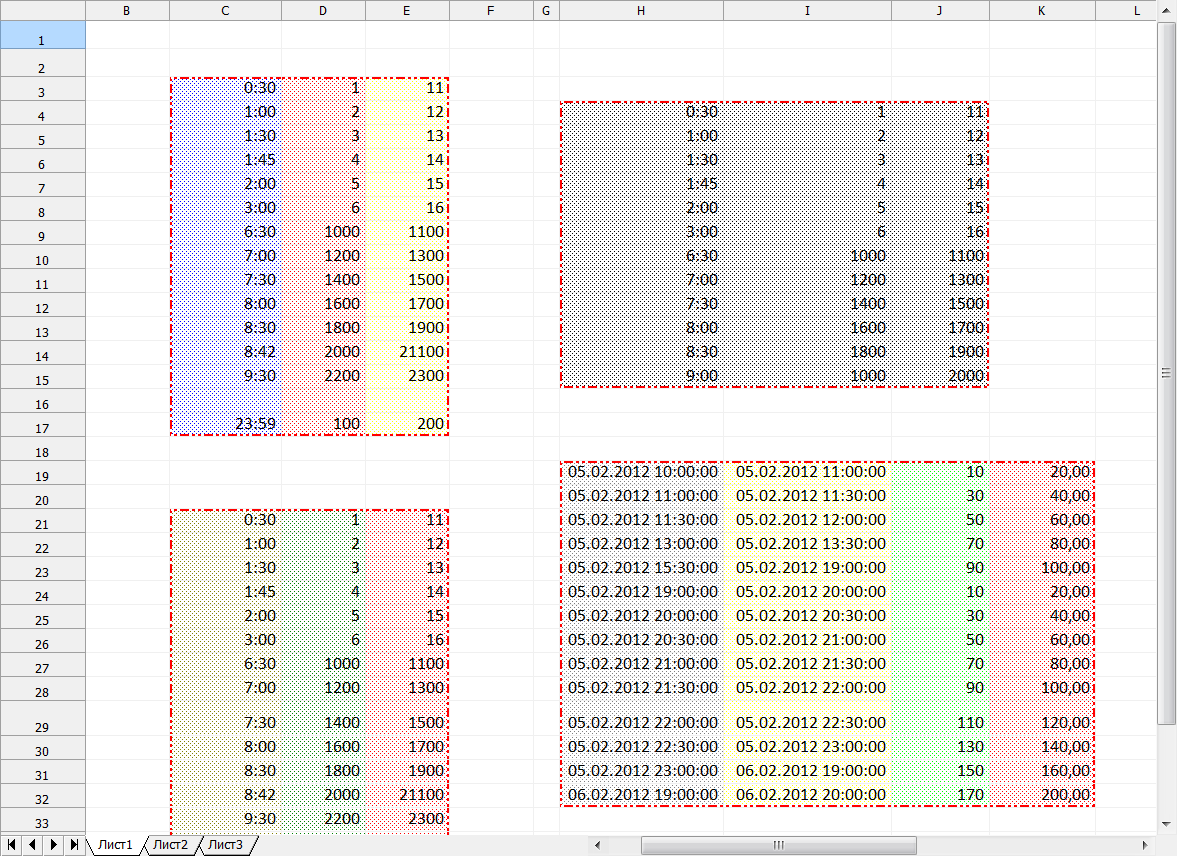Screen dimensions: 1177x856
Task: Select the entire column H
Action: [640, 10]
